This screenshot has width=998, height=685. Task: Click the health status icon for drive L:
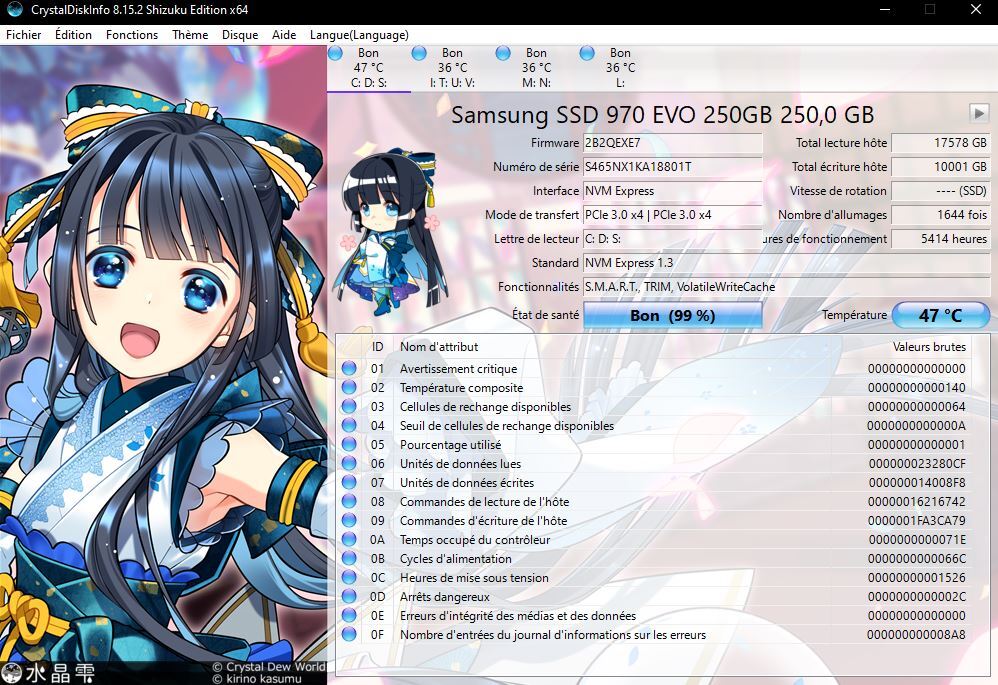pyautogui.click(x=586, y=52)
